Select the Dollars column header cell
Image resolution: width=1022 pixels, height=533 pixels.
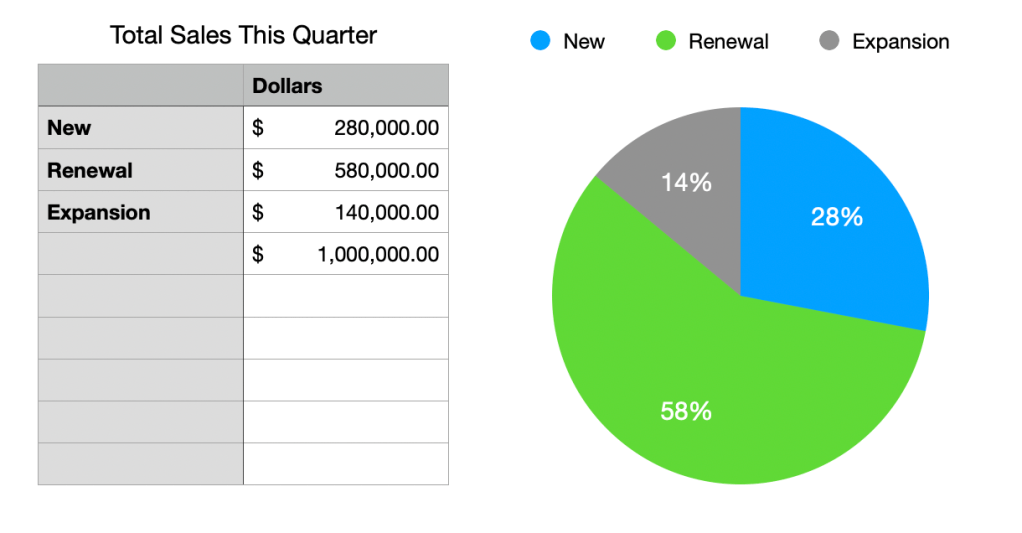[346, 86]
